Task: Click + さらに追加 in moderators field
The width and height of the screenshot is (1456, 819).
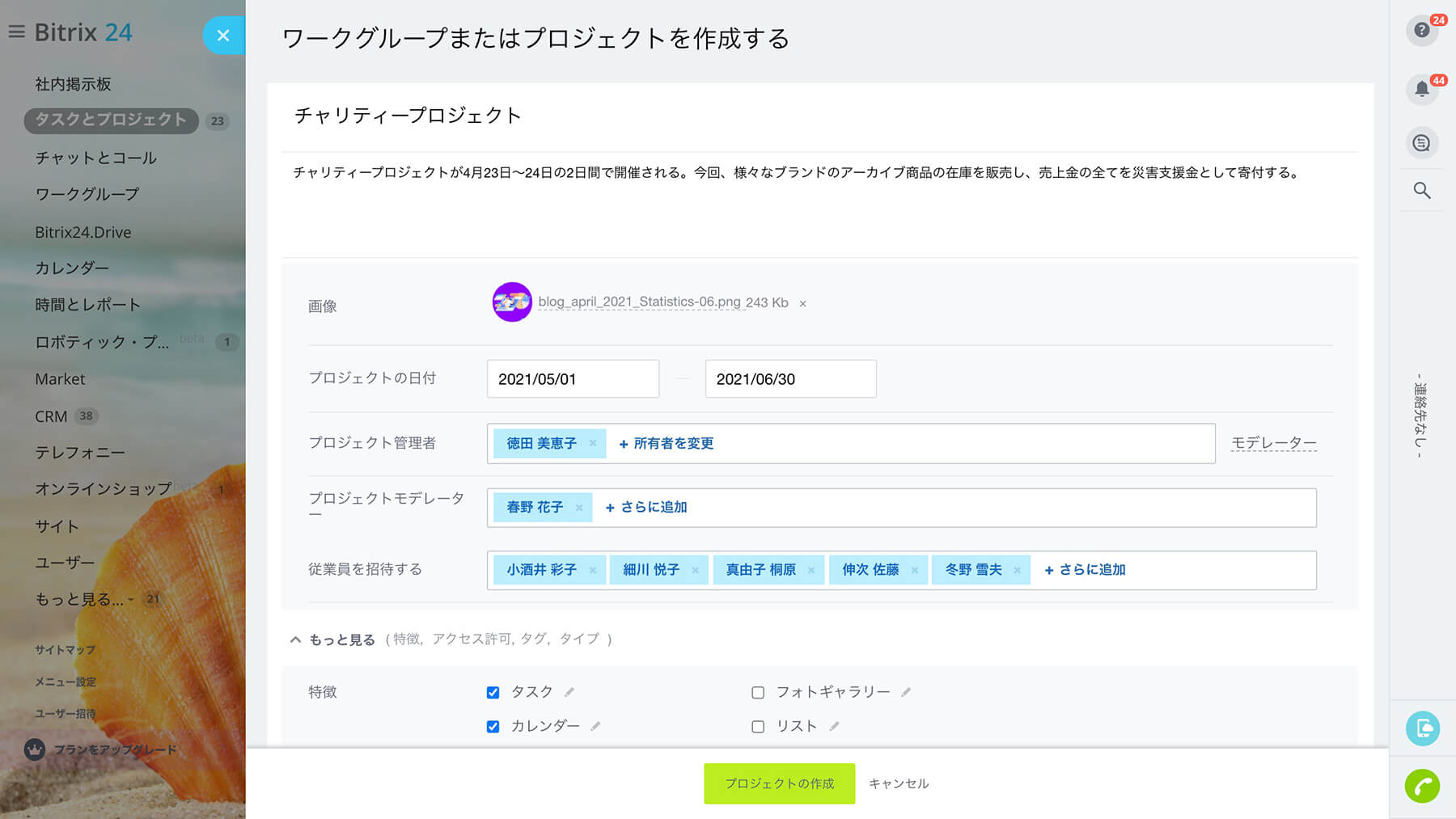Action: (646, 508)
